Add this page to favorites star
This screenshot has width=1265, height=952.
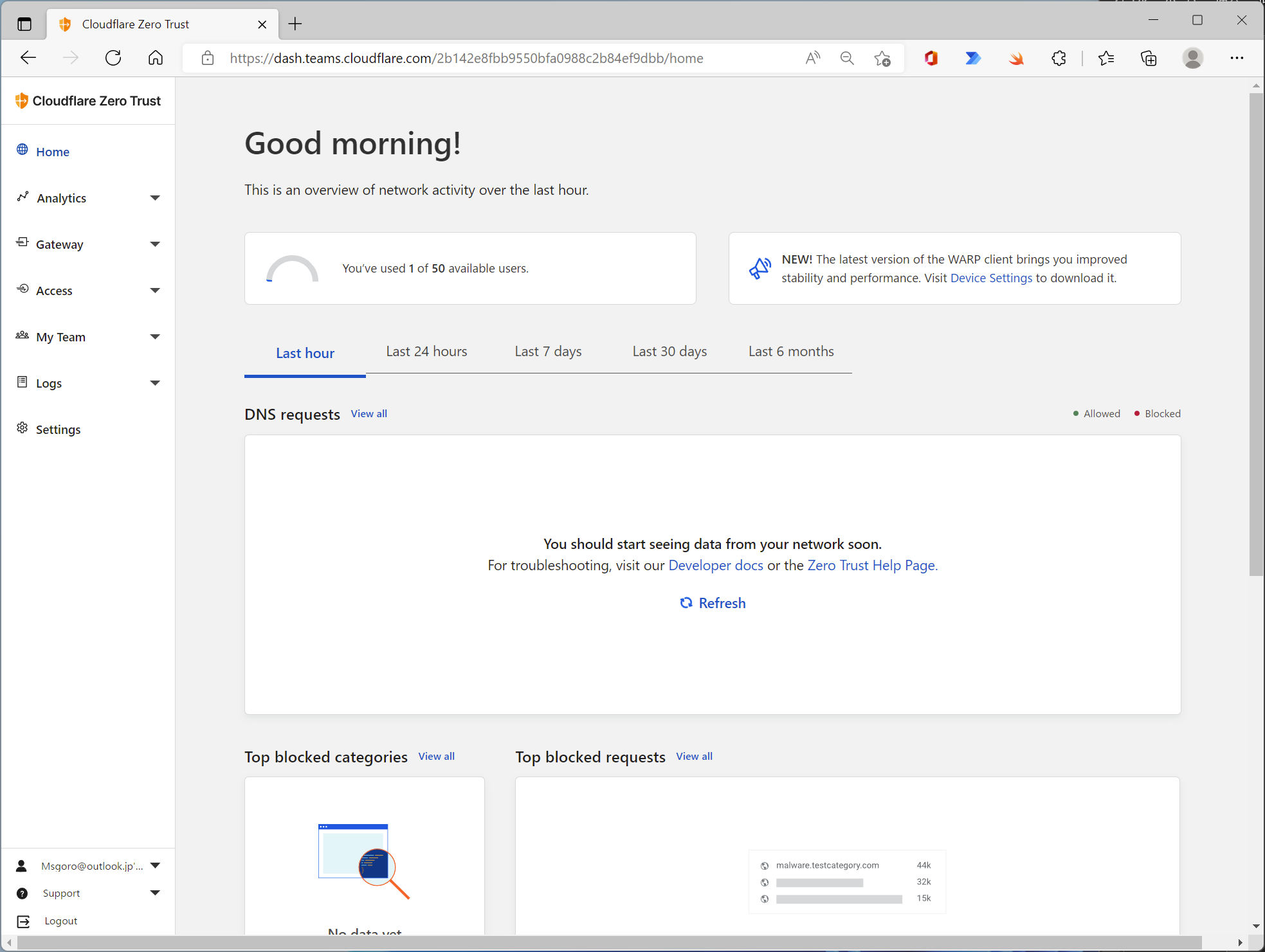point(882,58)
